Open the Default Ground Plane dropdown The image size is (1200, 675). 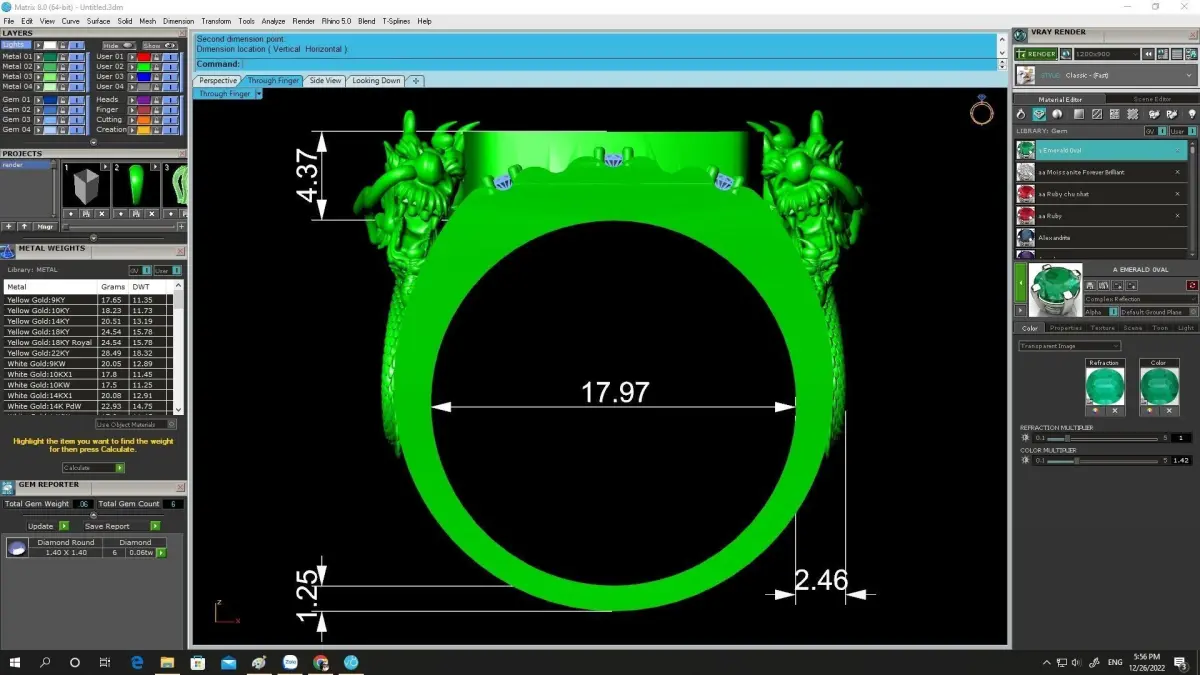pos(1158,312)
